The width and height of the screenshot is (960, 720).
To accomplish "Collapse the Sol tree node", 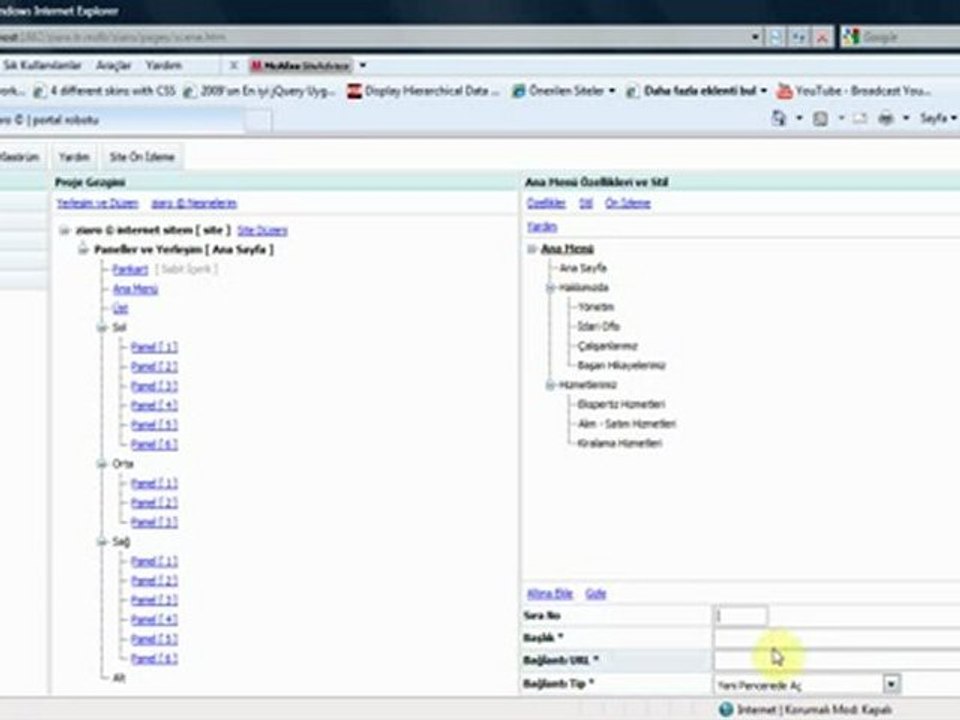I will click(x=102, y=328).
